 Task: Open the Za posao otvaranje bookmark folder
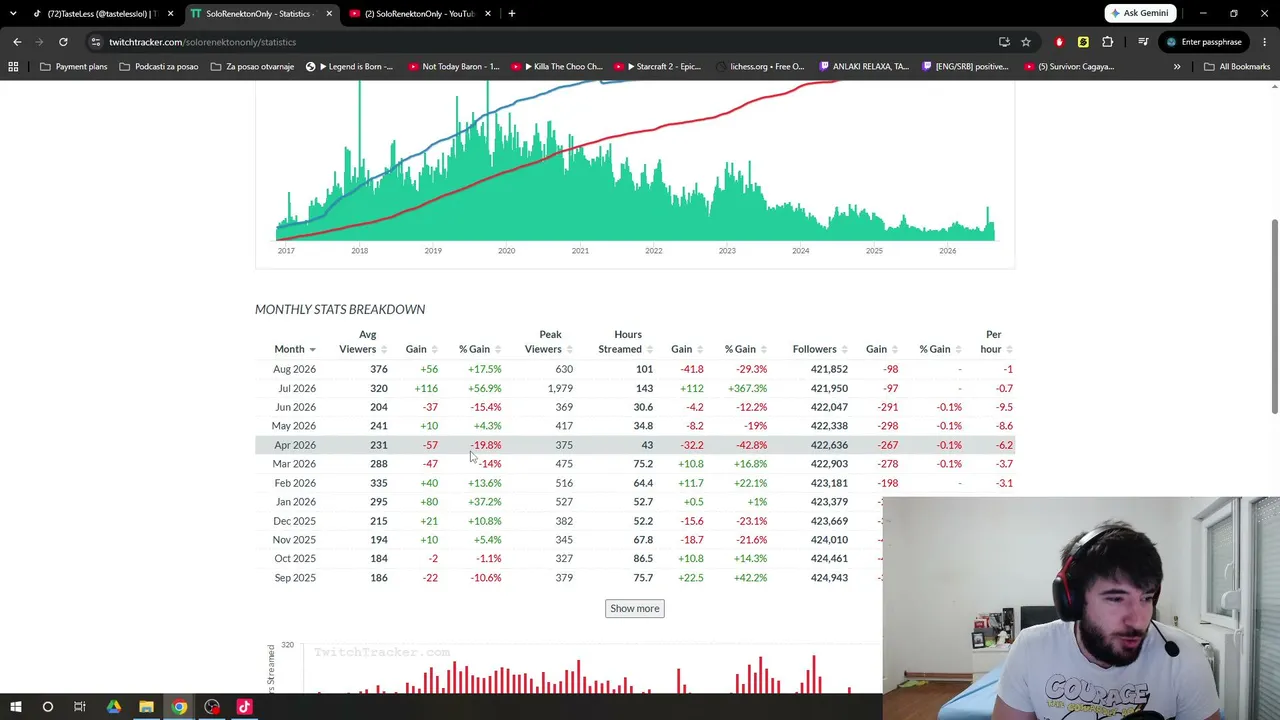pyautogui.click(x=251, y=67)
